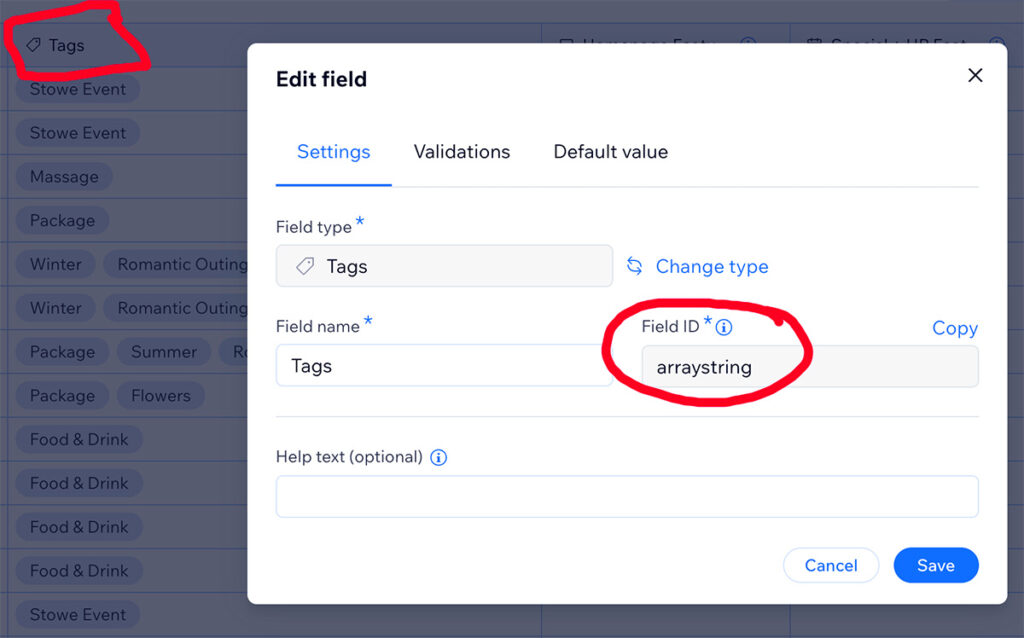Click the tag icon in Tags column header
The width and height of the screenshot is (1024, 638).
coord(33,45)
